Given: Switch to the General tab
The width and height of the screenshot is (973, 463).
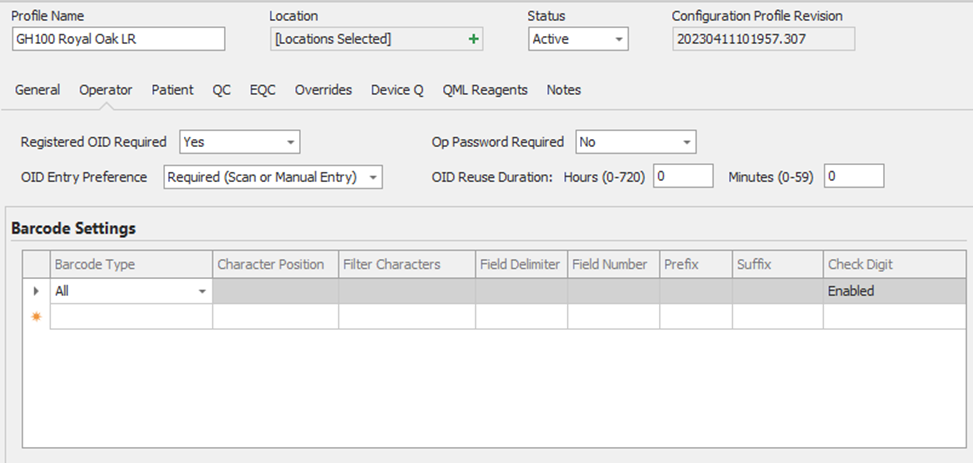Looking at the screenshot, I should [x=37, y=90].
